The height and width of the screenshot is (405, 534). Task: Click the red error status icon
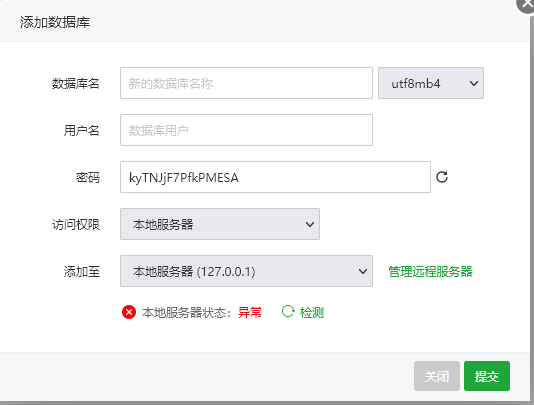coord(129,312)
